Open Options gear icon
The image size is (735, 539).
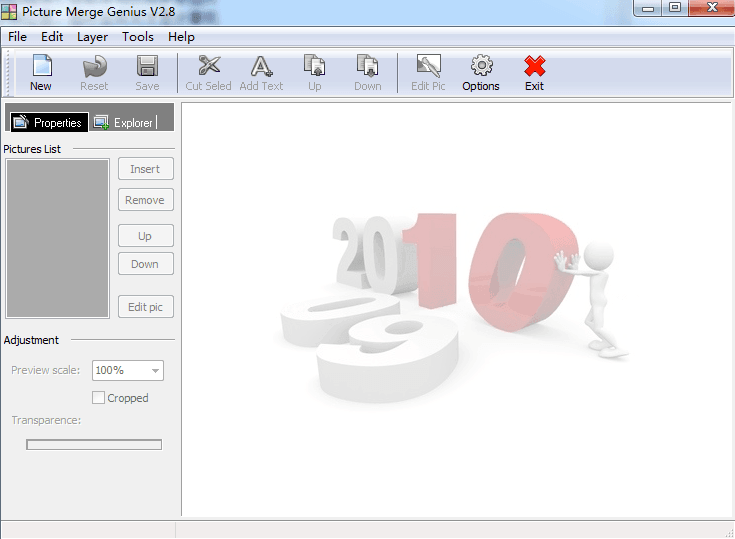pos(481,68)
